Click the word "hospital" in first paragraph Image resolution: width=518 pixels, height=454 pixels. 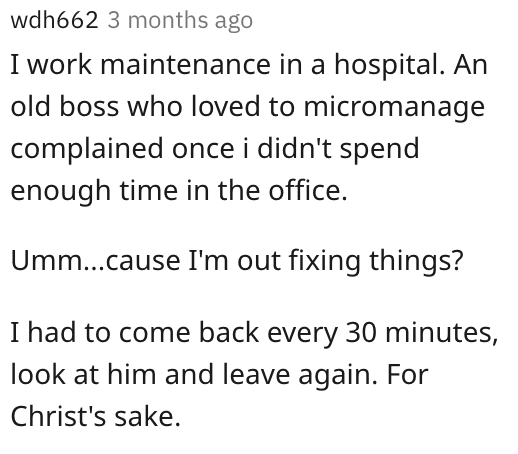[389, 66]
